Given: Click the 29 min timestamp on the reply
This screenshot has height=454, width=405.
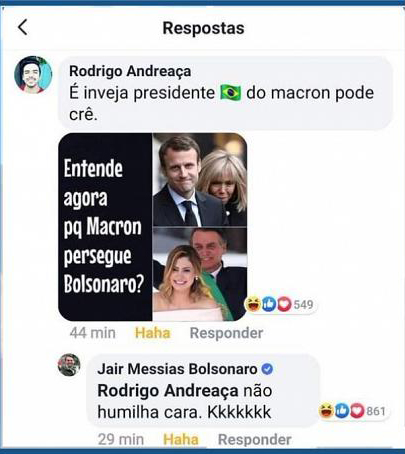Looking at the screenshot, I should (121, 439).
